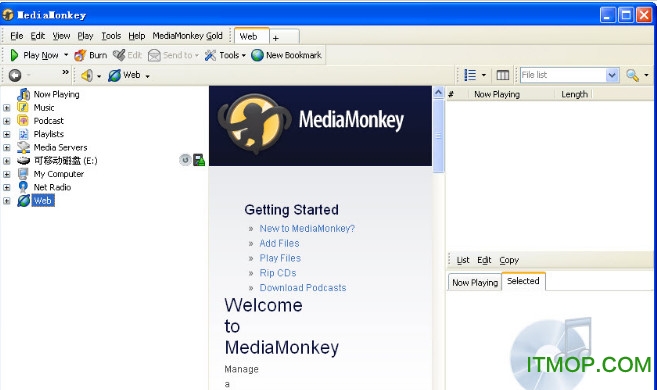Viewport: 657px width, 390px height.
Task: Click the Music node icon in the tree
Action: pos(23,108)
